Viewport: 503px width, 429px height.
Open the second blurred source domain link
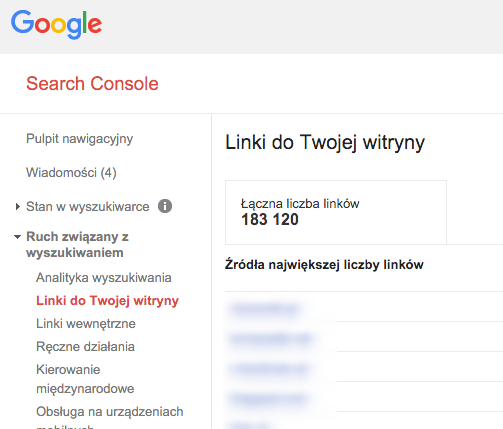click(x=271, y=339)
